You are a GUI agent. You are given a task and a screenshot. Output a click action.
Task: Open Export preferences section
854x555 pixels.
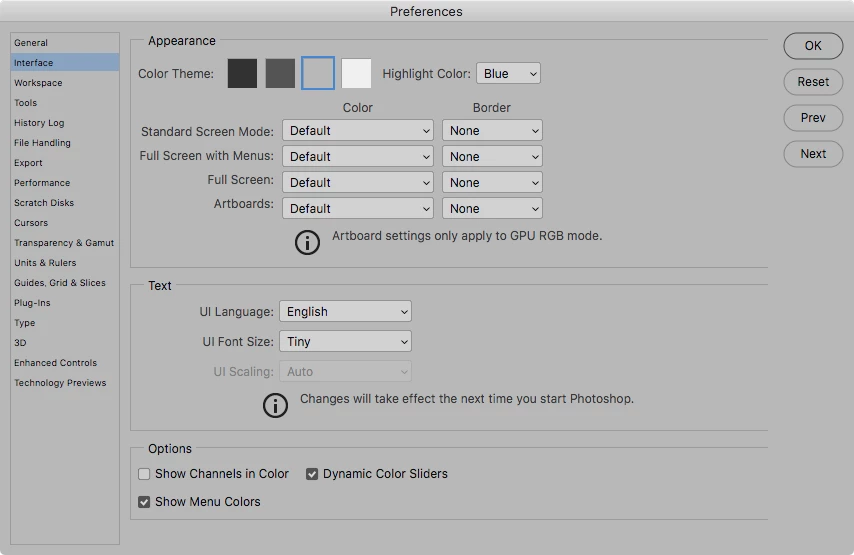pyautogui.click(x=65, y=163)
